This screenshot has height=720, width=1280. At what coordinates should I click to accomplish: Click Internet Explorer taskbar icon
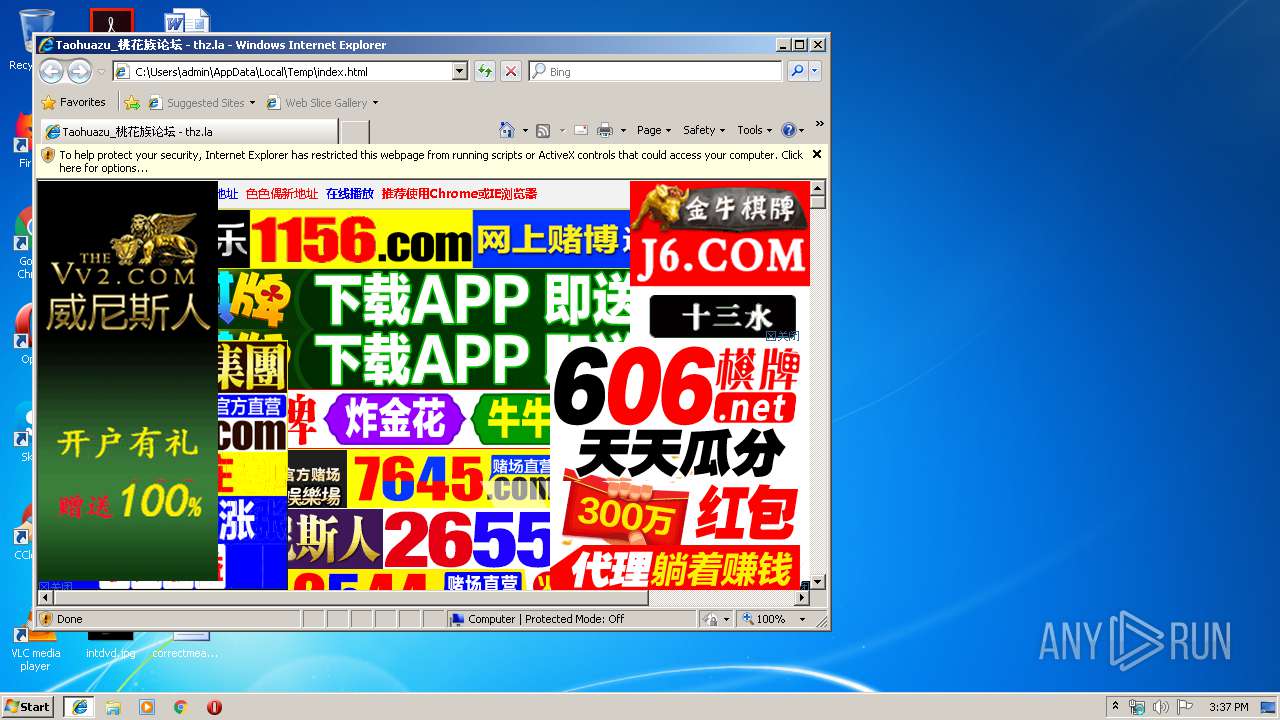pos(80,707)
